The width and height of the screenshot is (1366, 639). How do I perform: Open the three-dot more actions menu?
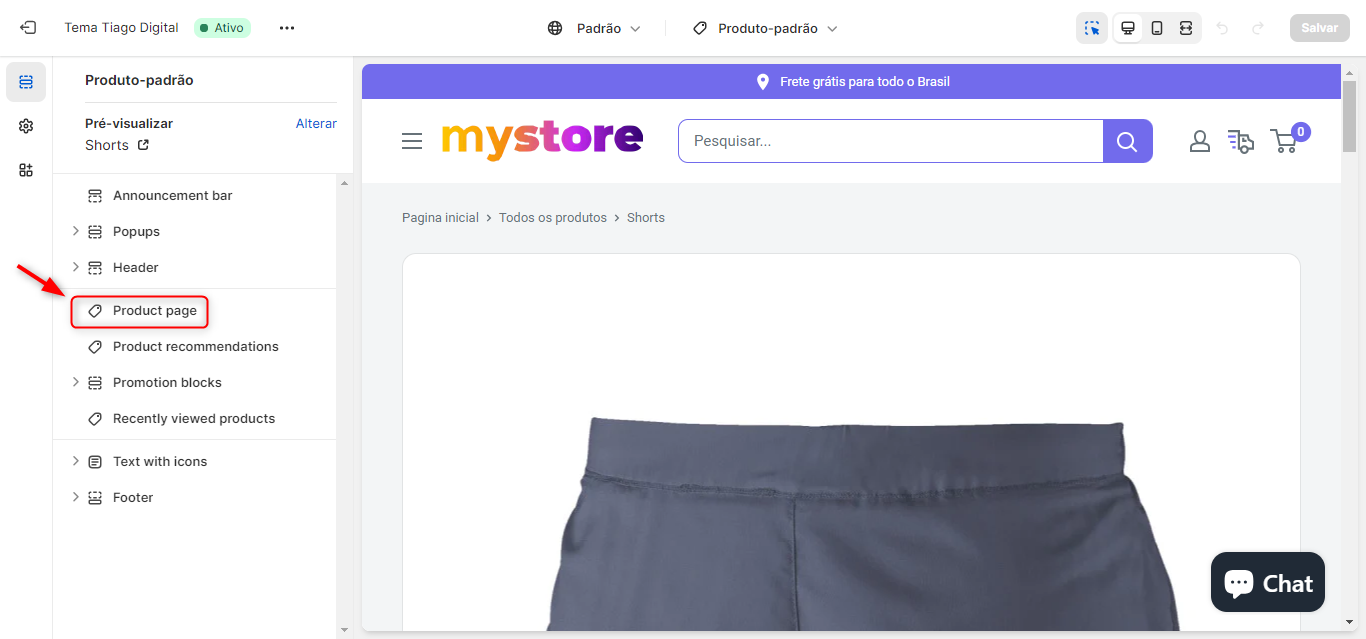[287, 28]
